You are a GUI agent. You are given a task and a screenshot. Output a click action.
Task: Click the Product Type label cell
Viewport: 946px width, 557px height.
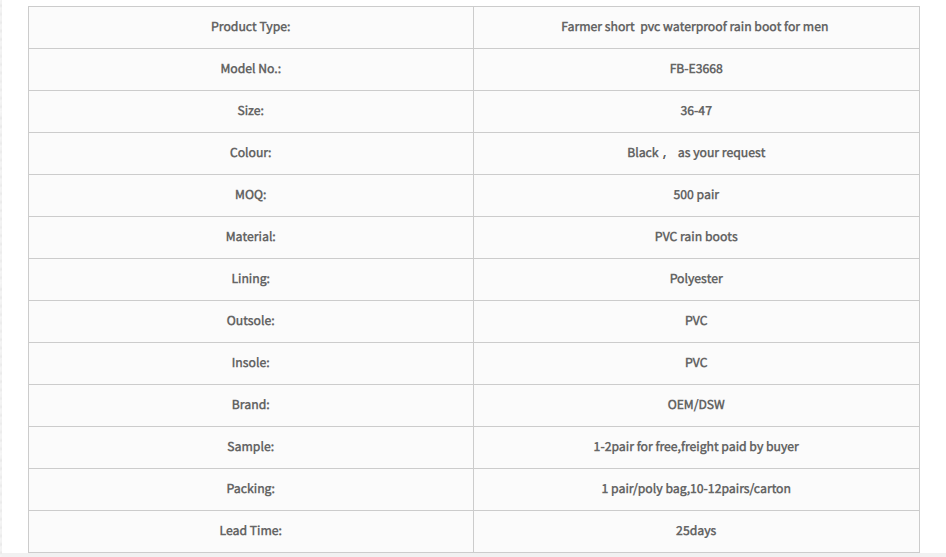tap(250, 27)
